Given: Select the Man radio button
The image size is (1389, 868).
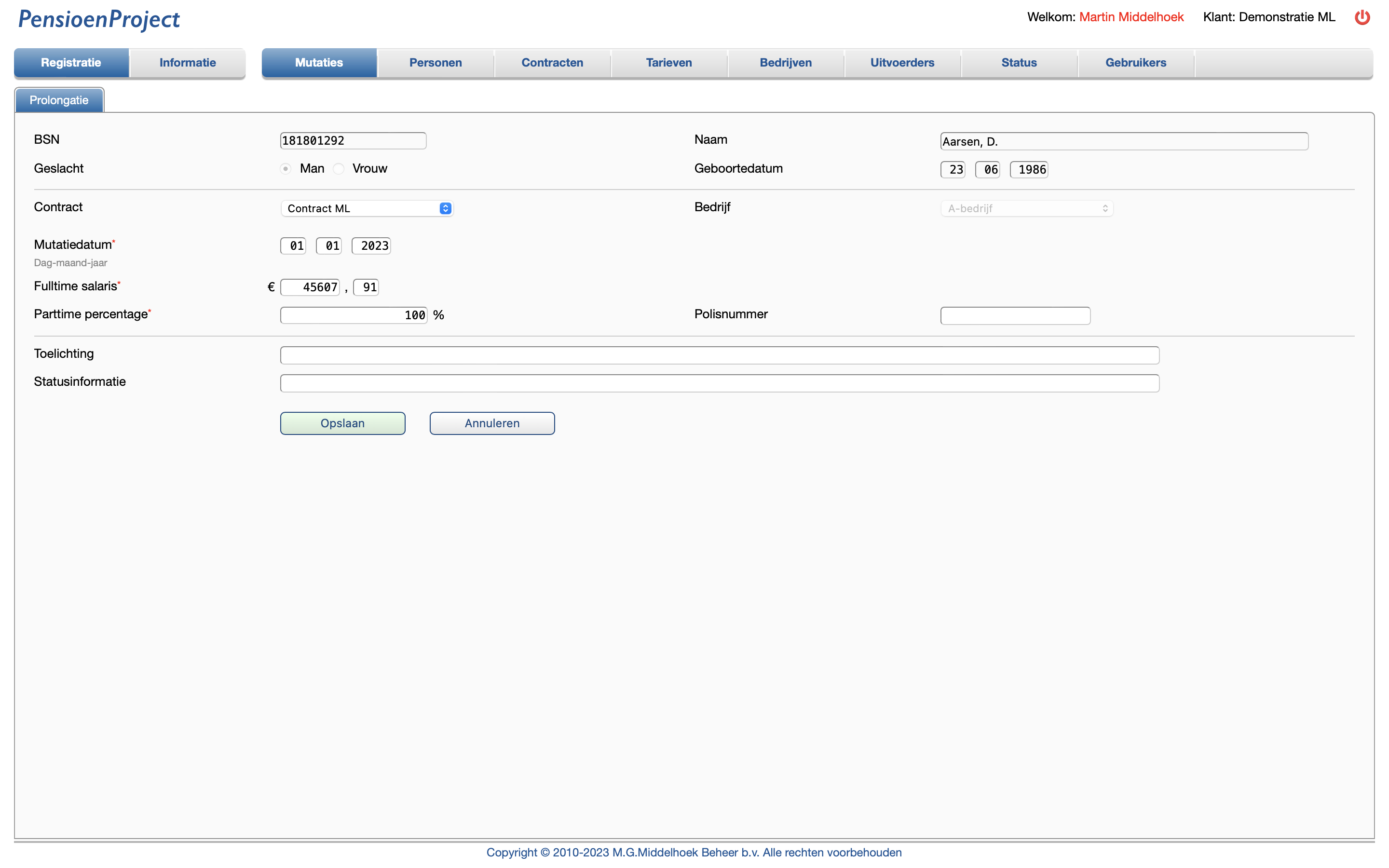Looking at the screenshot, I should tap(285, 169).
